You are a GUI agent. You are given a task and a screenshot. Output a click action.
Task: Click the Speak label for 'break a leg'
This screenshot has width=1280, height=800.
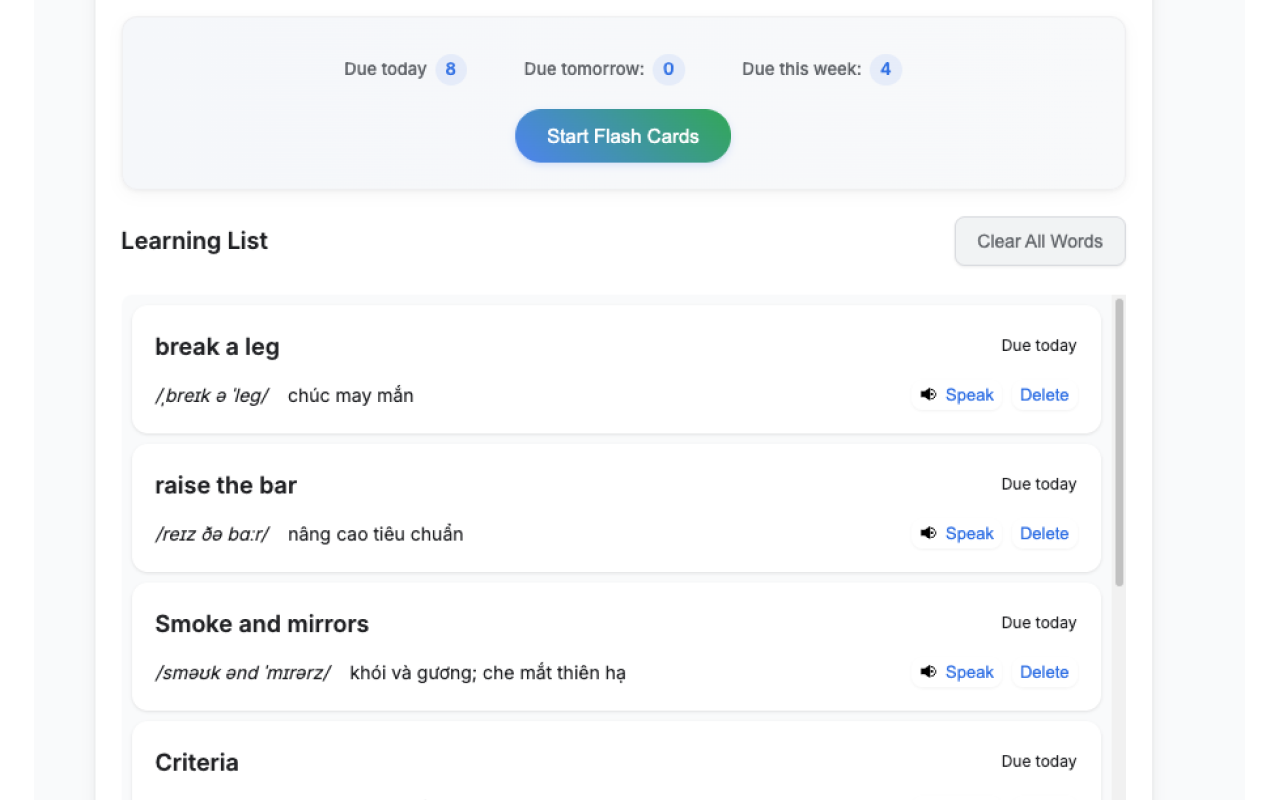coord(969,395)
